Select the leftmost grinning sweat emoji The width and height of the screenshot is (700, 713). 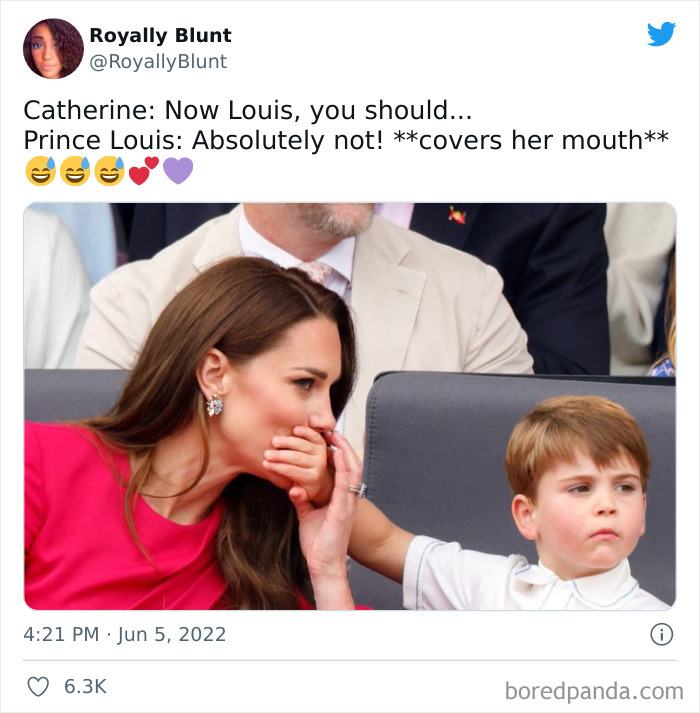(40, 171)
